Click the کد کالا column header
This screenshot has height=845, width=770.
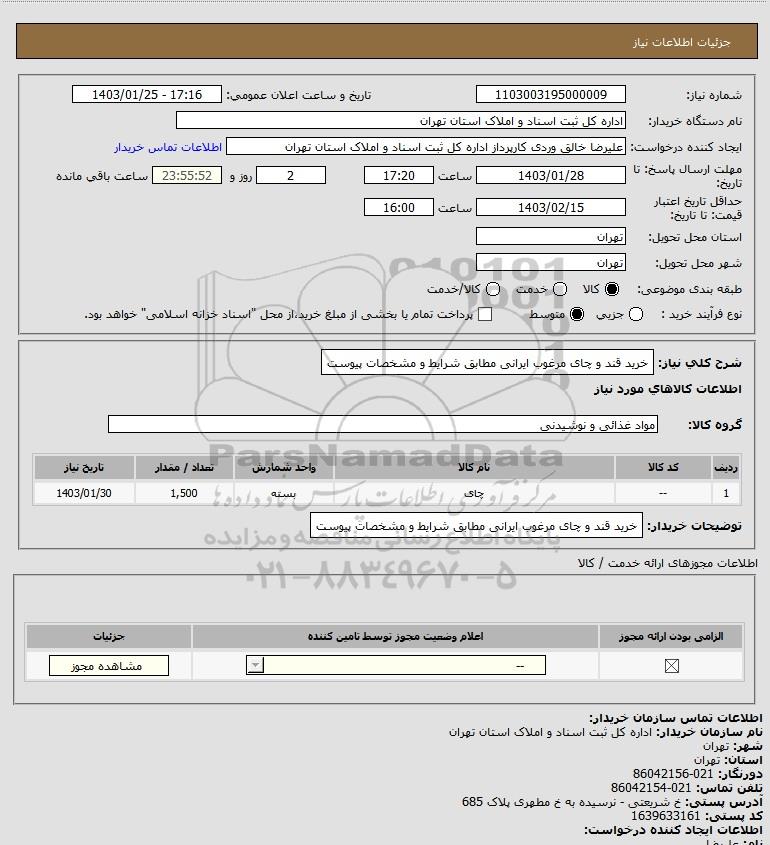click(x=663, y=467)
